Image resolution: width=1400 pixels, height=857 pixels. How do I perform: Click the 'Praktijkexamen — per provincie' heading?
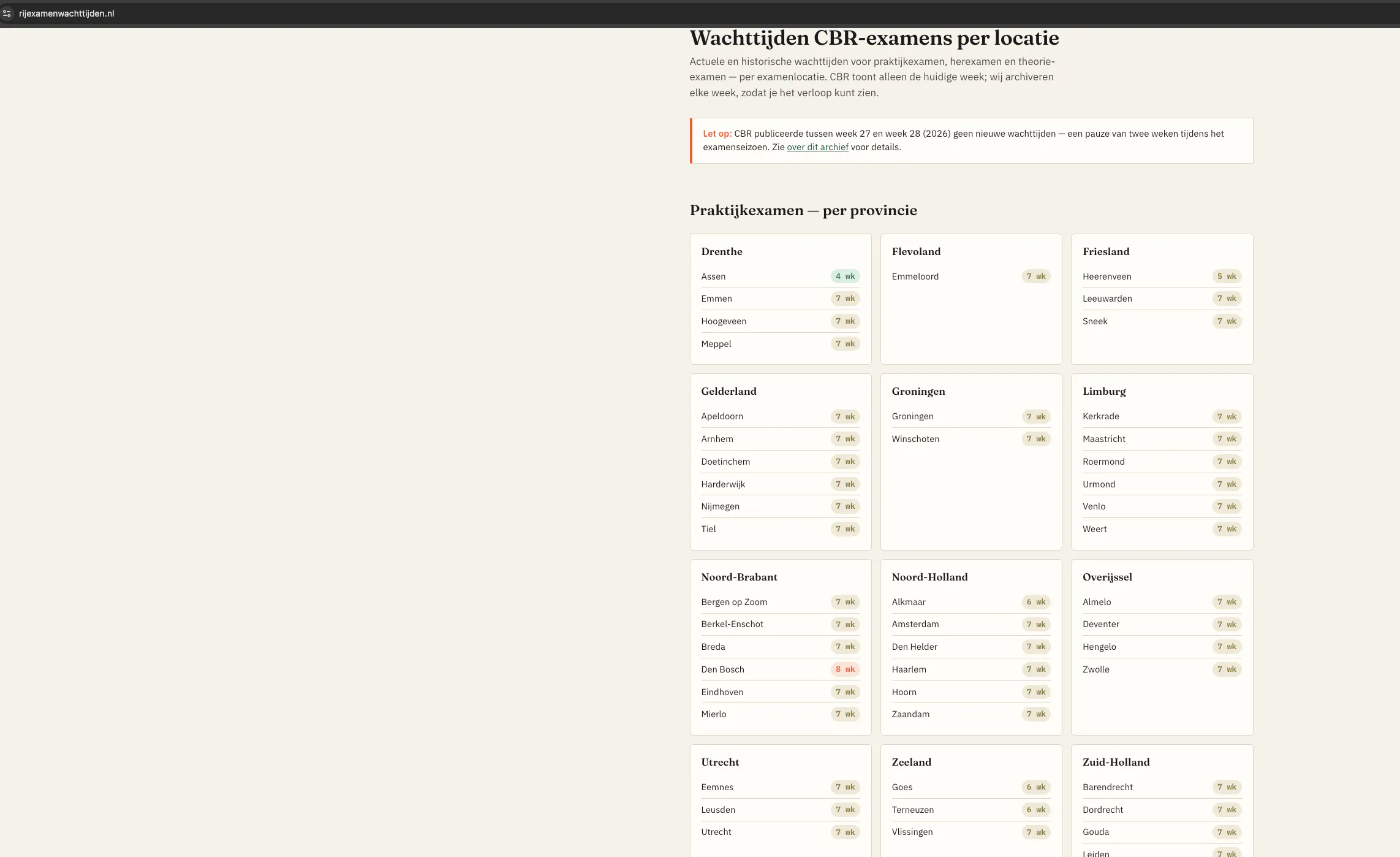[803, 210]
